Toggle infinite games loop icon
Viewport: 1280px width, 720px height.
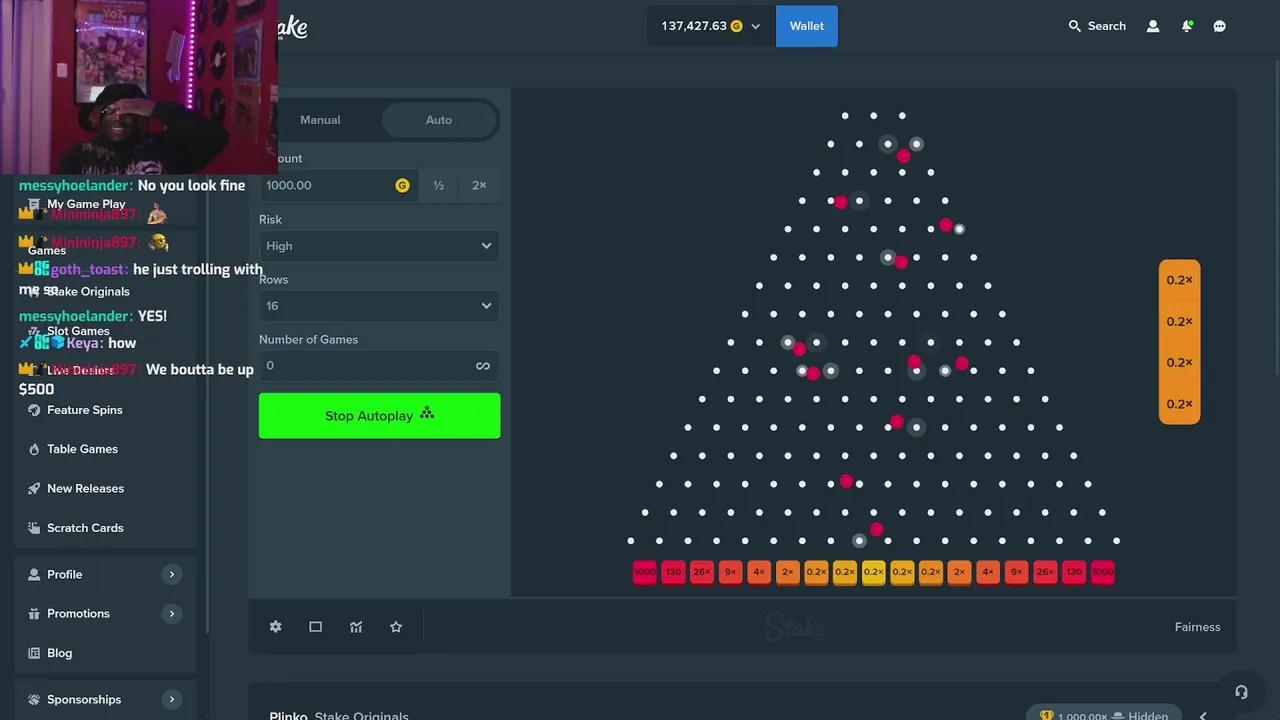point(483,366)
